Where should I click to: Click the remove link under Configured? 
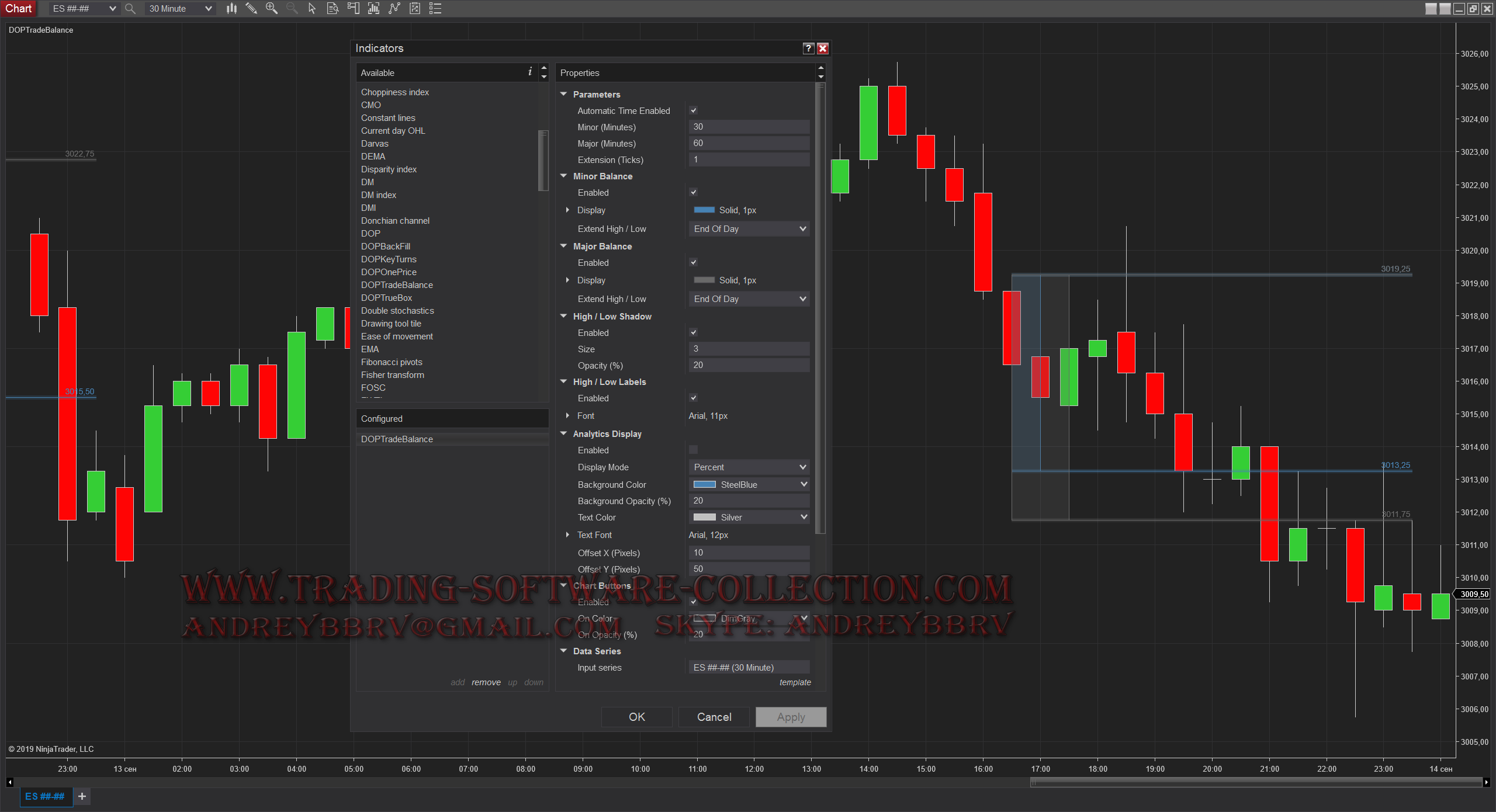pyautogui.click(x=486, y=682)
